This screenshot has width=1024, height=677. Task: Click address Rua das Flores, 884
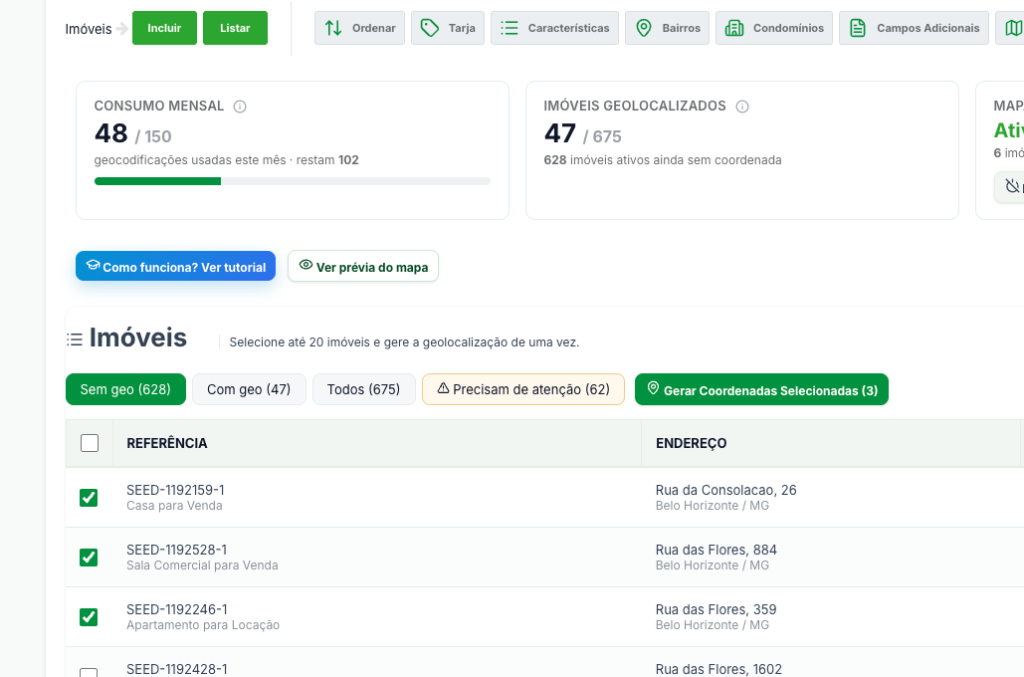tap(716, 550)
